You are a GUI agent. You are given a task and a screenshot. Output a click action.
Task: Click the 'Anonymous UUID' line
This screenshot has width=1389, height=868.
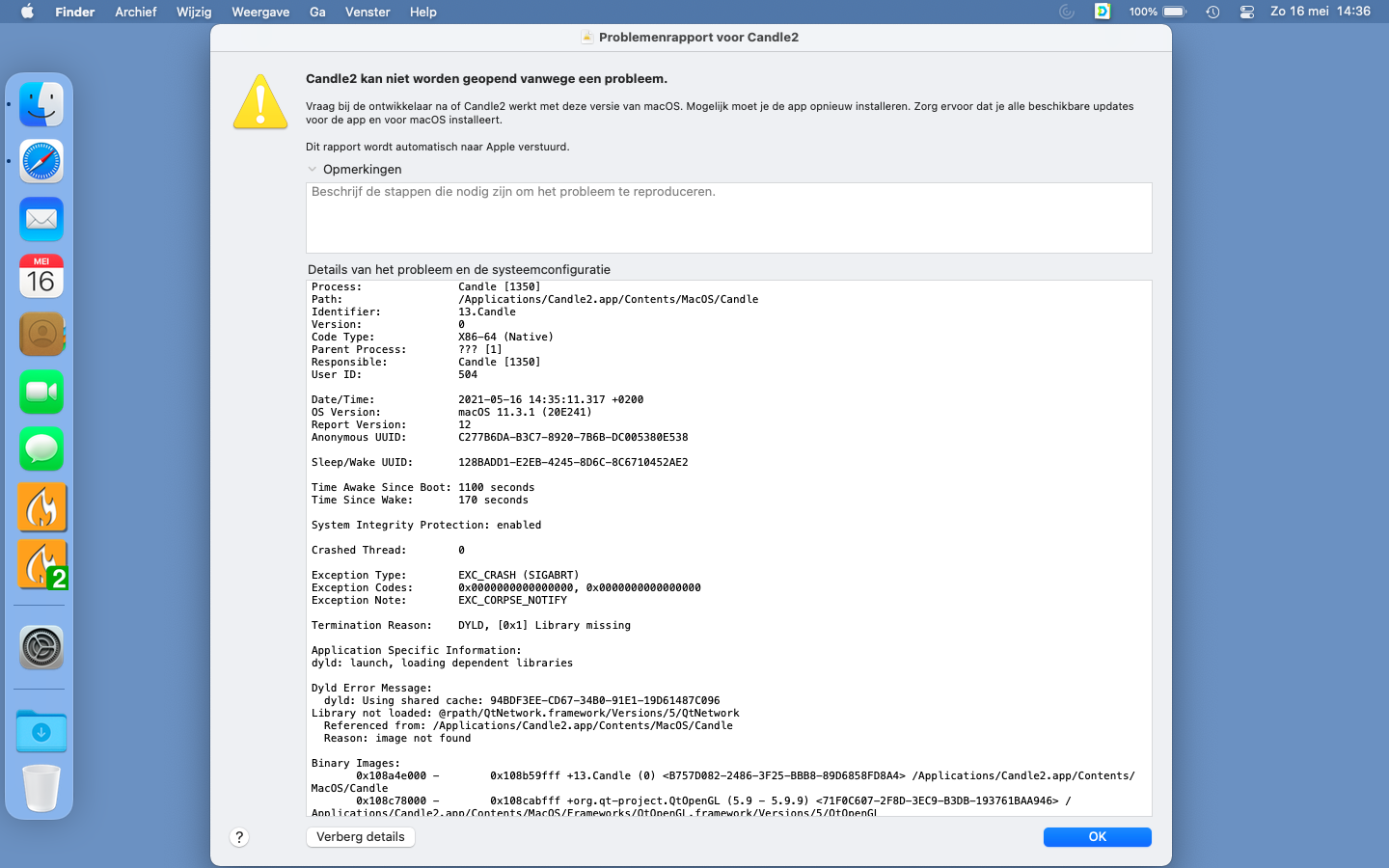pyautogui.click(x=500, y=437)
